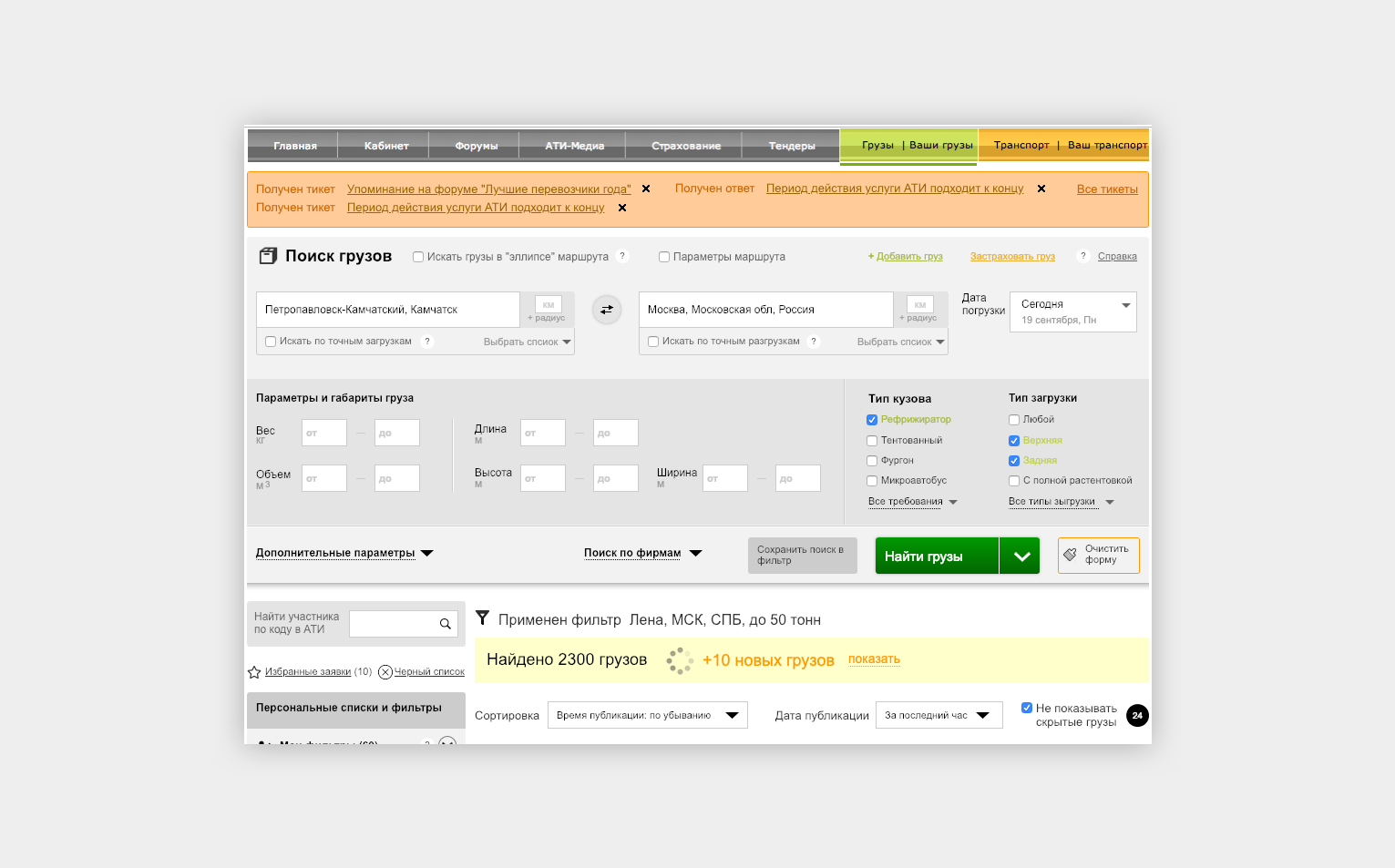Open help for ellipse route search
The width and height of the screenshot is (1395, 868).
pos(622,256)
